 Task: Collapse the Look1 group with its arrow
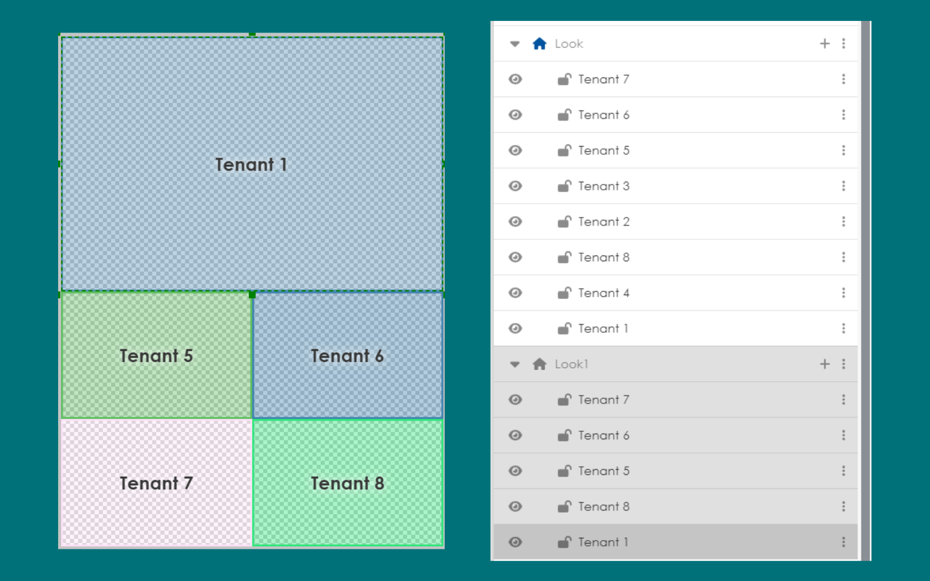tap(515, 365)
